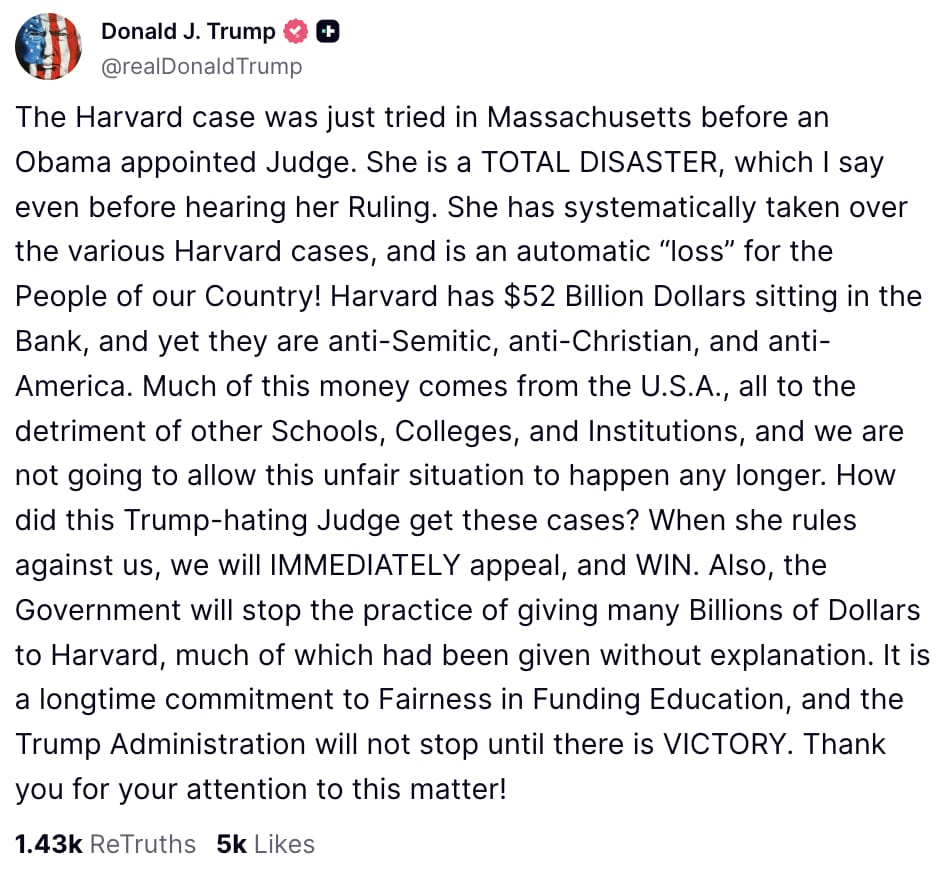
Task: Open the flag-painted profile avatar
Action: tap(49, 47)
